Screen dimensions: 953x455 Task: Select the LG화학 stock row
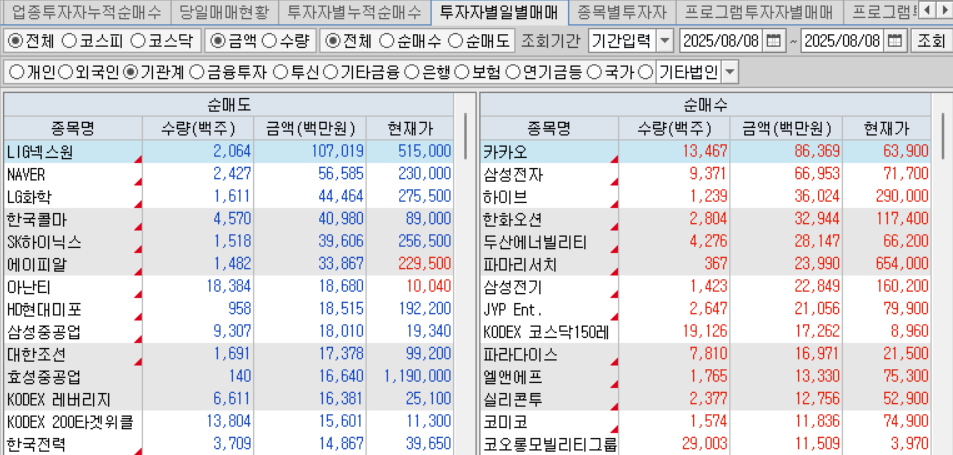(x=229, y=197)
